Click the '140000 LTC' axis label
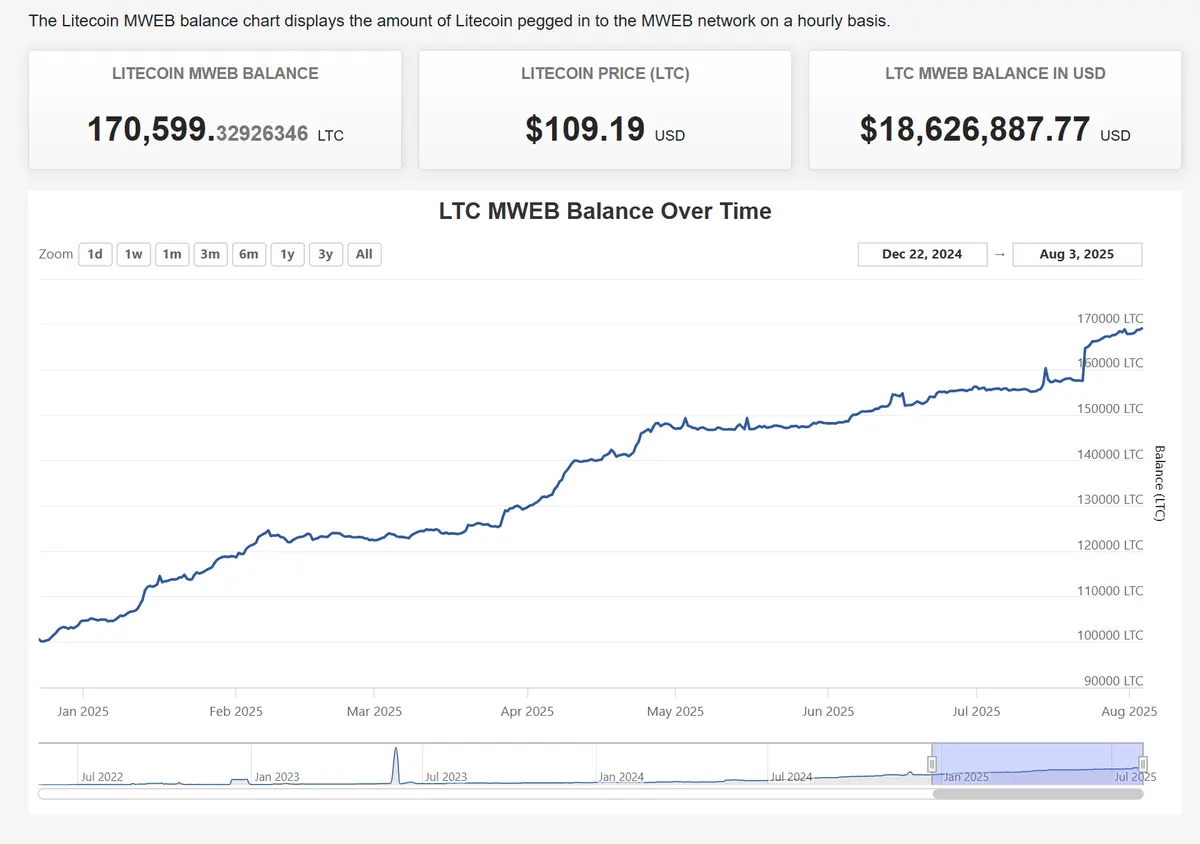 point(1110,454)
